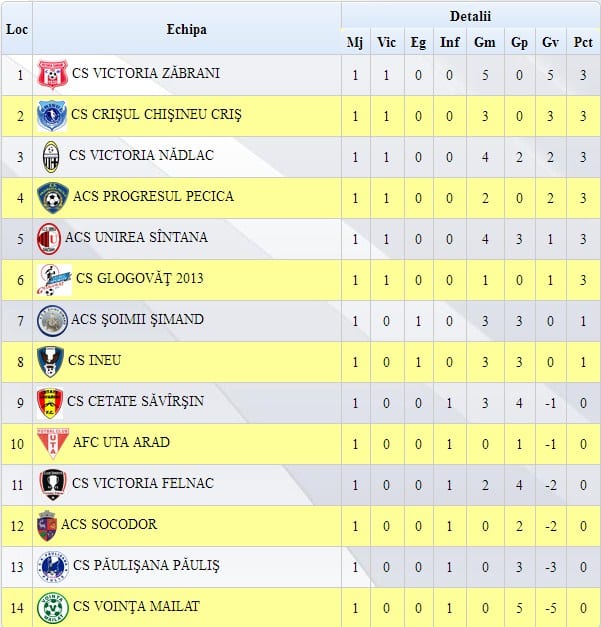Click the ACS Șoimii Șimand badge
Screen dimensions: 601x627
[52, 321]
